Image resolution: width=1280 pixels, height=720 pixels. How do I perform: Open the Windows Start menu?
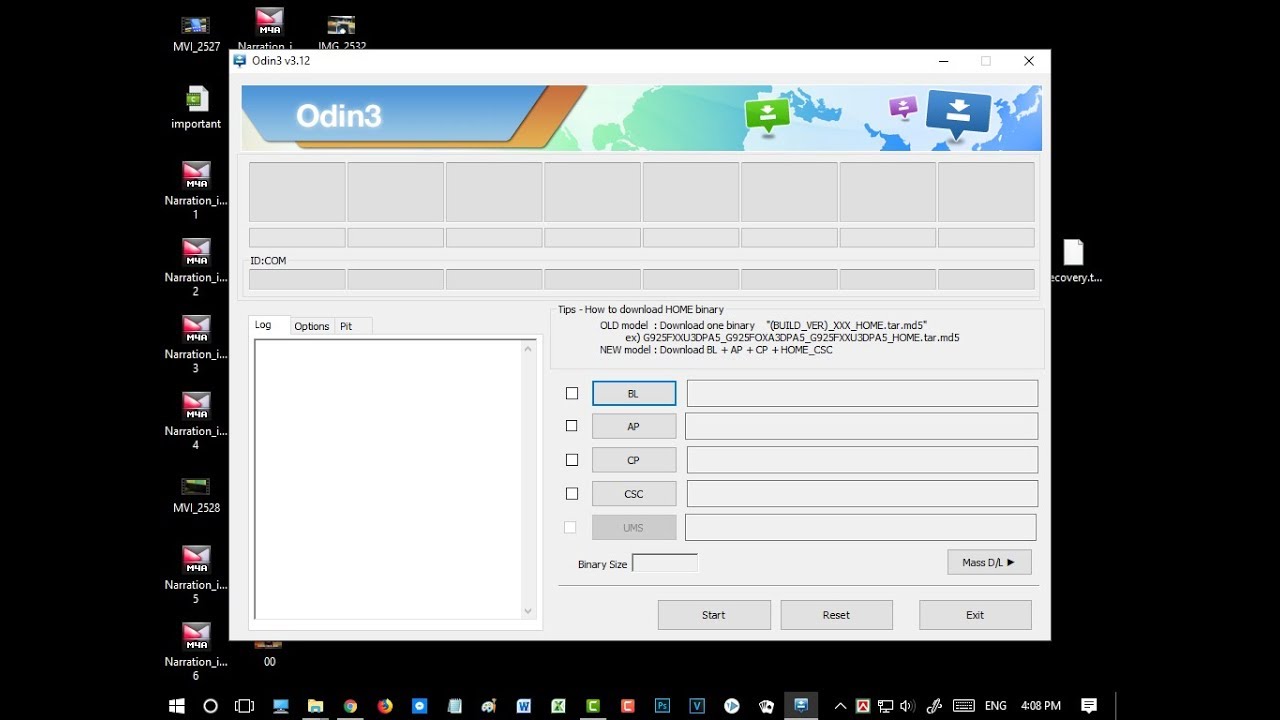[x=177, y=705]
